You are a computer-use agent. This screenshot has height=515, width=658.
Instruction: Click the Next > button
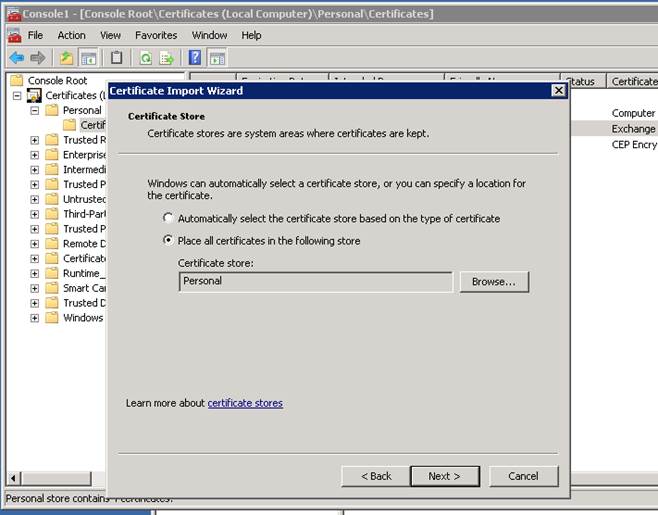pos(444,476)
